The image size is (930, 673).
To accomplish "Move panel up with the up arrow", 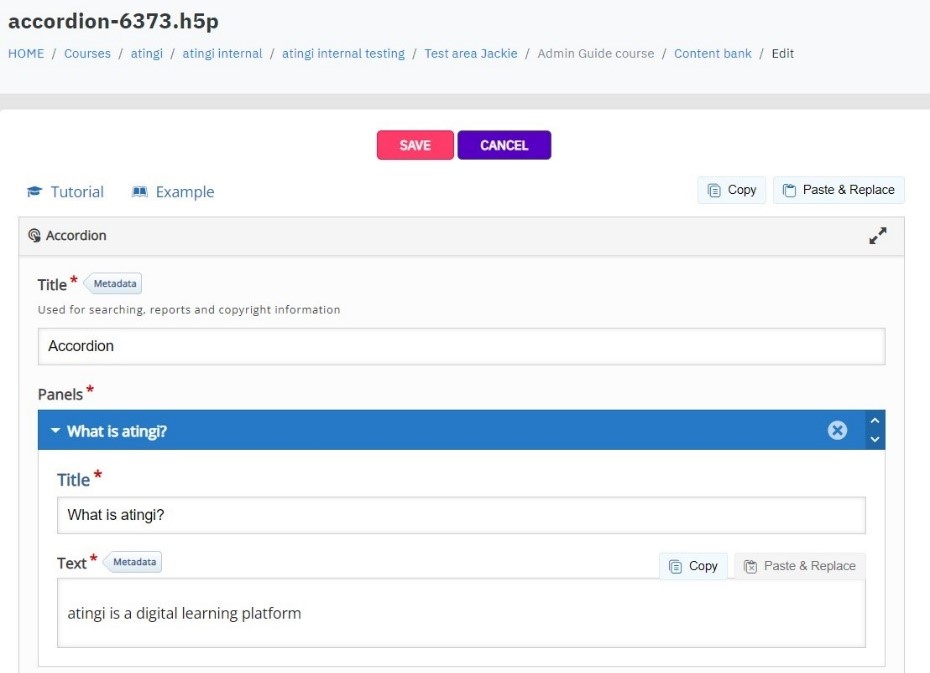I will point(875,420).
